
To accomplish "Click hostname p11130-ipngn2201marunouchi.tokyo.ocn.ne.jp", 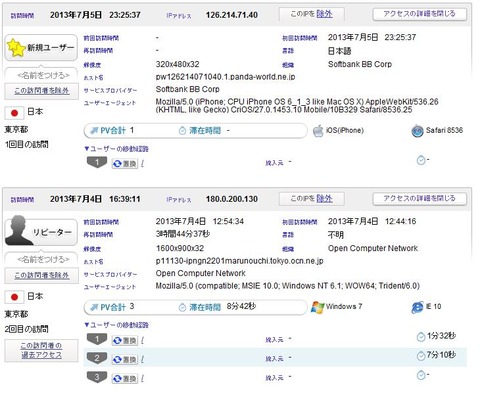I will coord(239,261).
